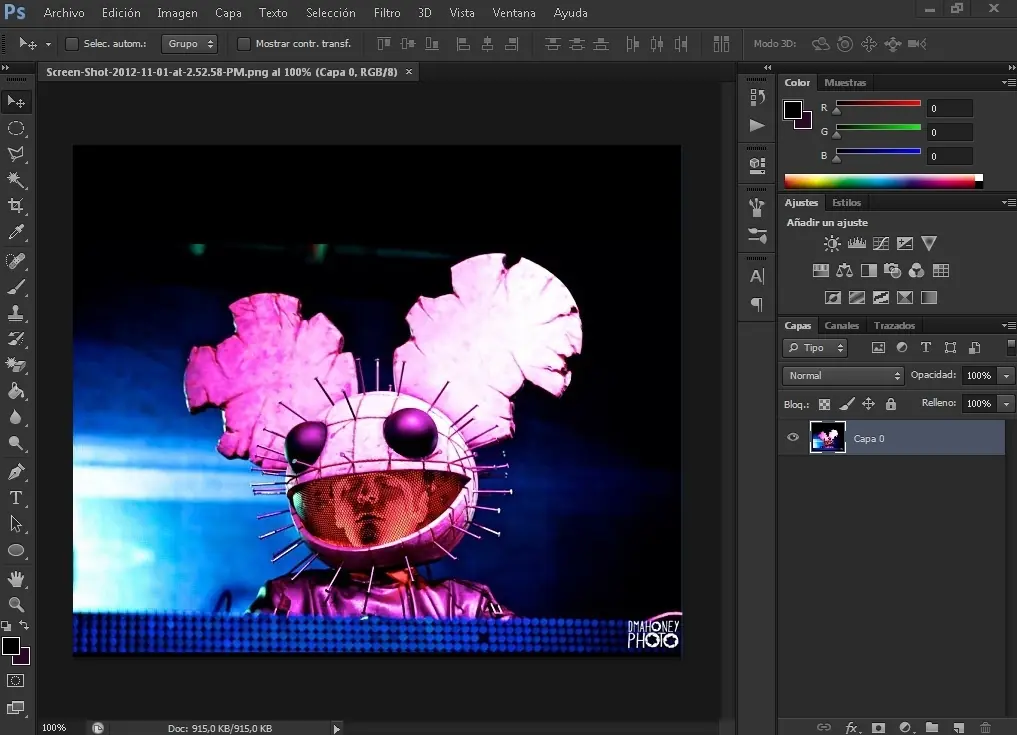Switch to the Muestras tab
The image size is (1017, 735).
coord(844,82)
